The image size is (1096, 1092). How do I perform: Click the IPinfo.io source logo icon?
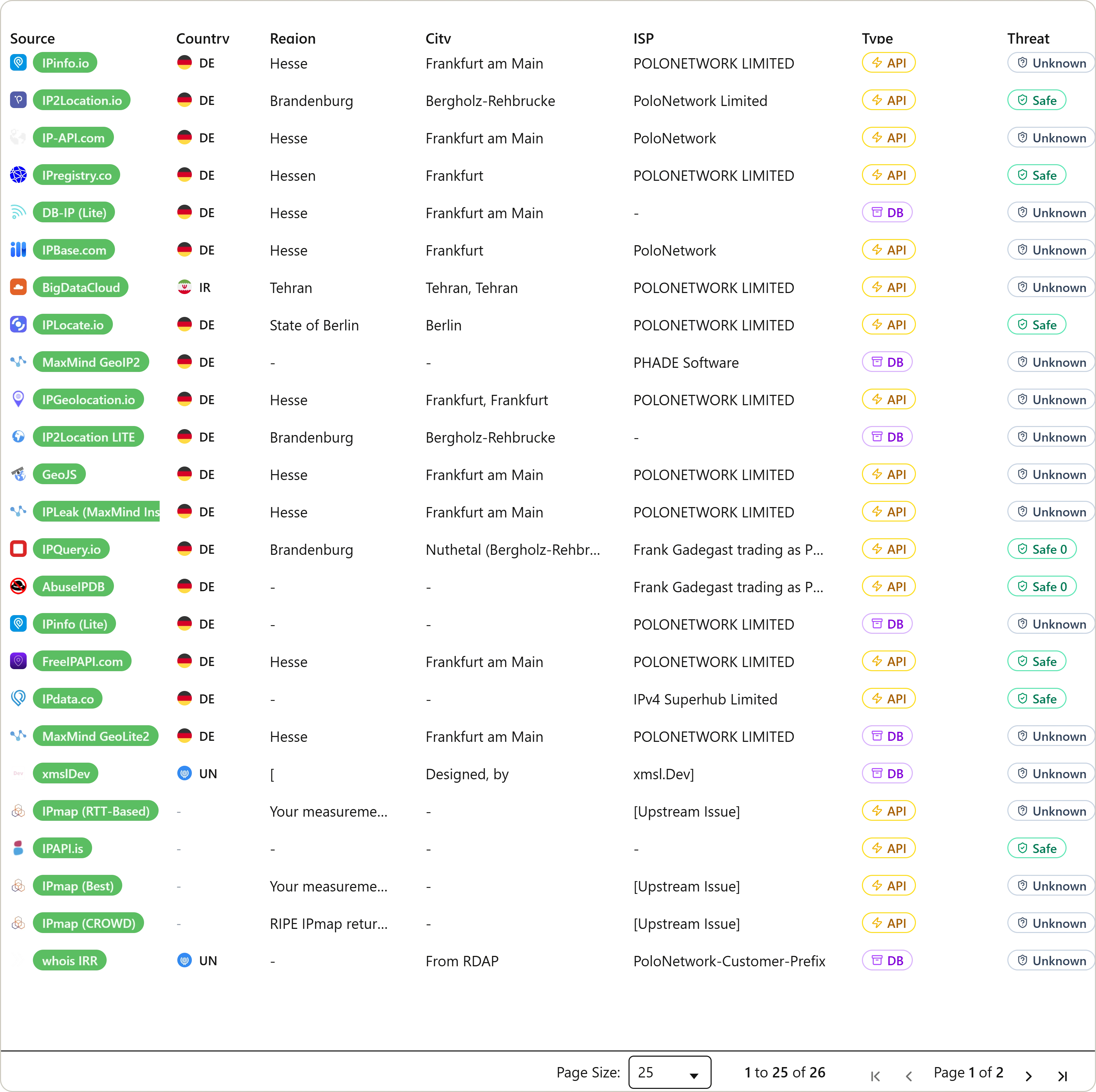[19, 62]
